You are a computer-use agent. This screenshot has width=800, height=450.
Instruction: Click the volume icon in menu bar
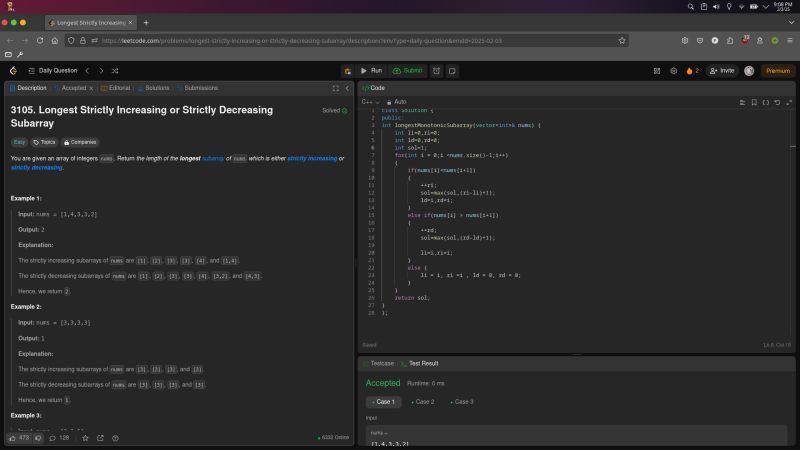click(x=716, y=7)
